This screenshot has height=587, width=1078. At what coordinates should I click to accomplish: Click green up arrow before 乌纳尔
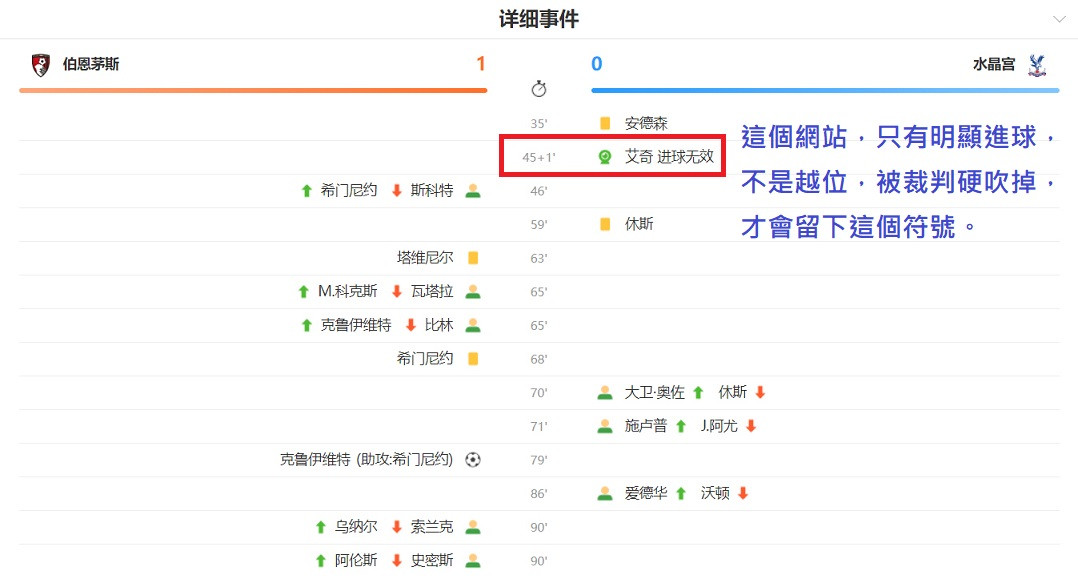point(320,528)
